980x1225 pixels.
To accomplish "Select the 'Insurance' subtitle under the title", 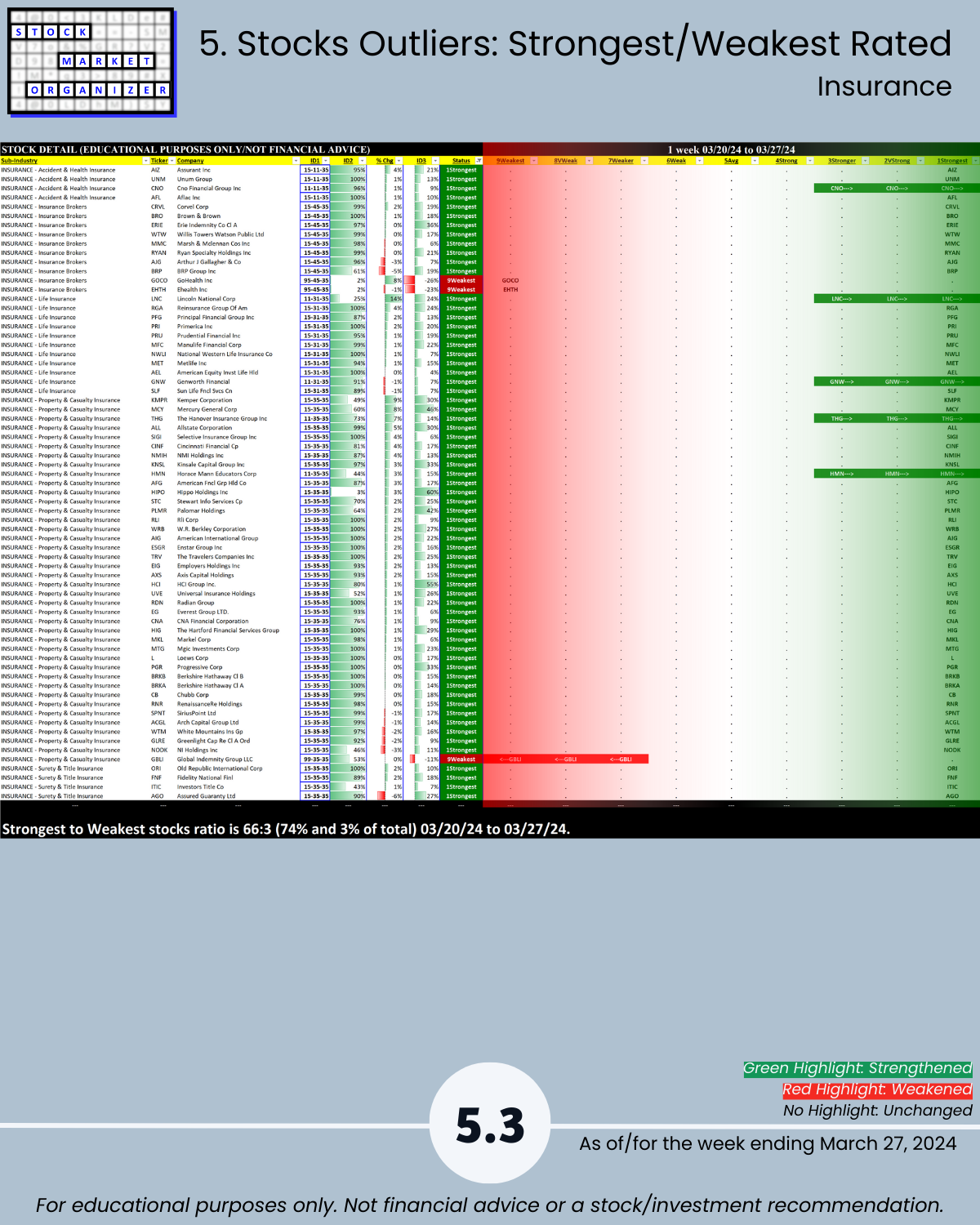I will [884, 87].
